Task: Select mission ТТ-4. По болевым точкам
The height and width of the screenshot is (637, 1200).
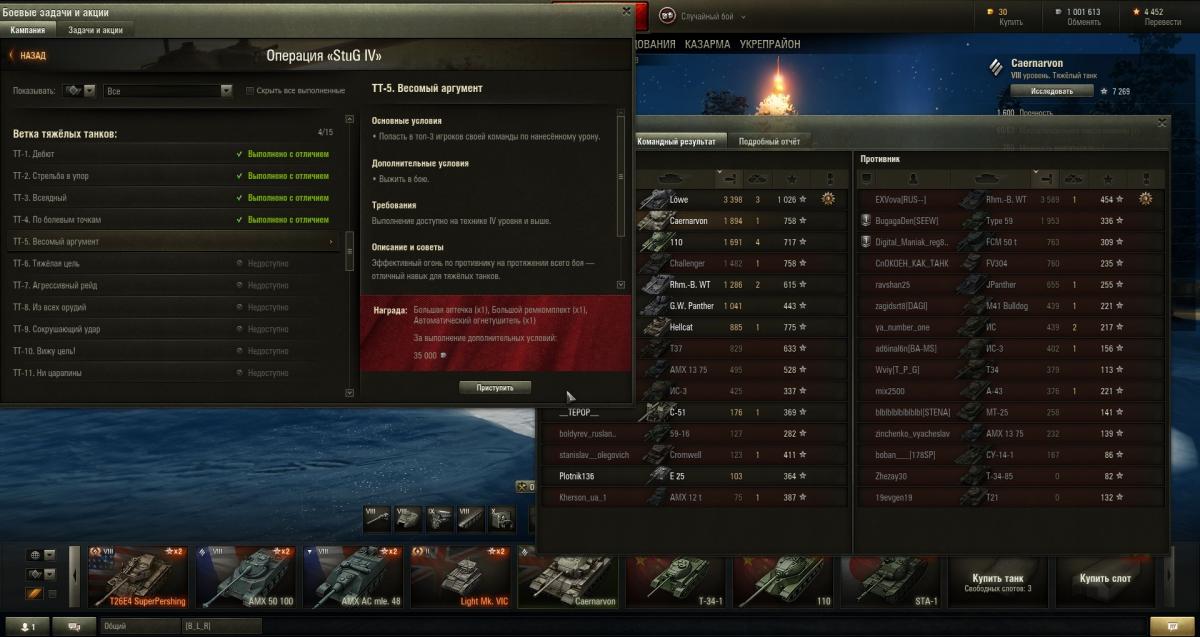Action: (x=172, y=220)
